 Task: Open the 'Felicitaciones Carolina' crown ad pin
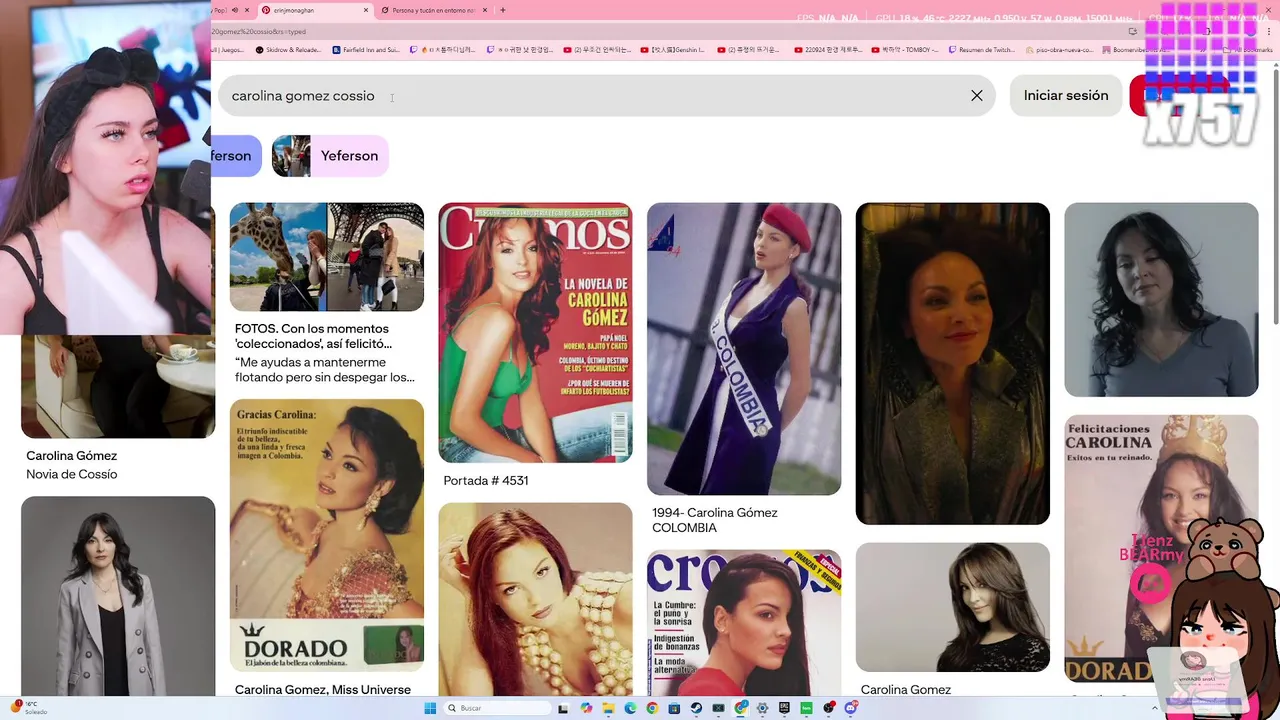coord(1161,548)
